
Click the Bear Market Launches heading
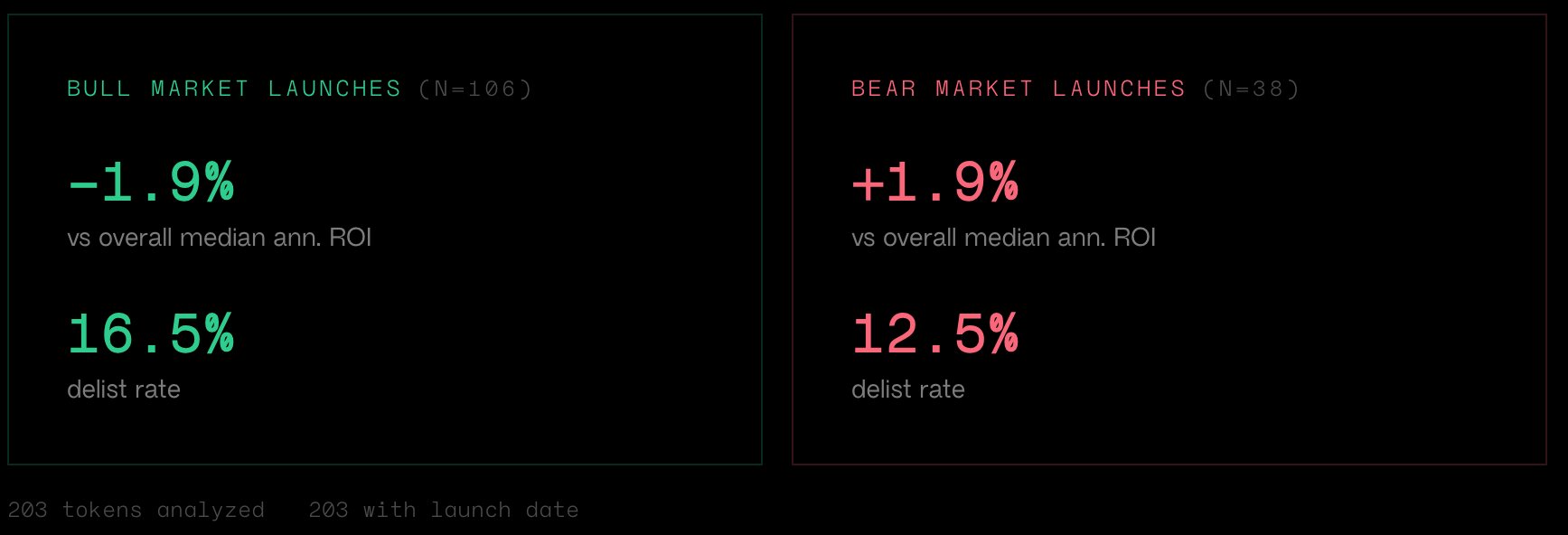coord(1018,89)
